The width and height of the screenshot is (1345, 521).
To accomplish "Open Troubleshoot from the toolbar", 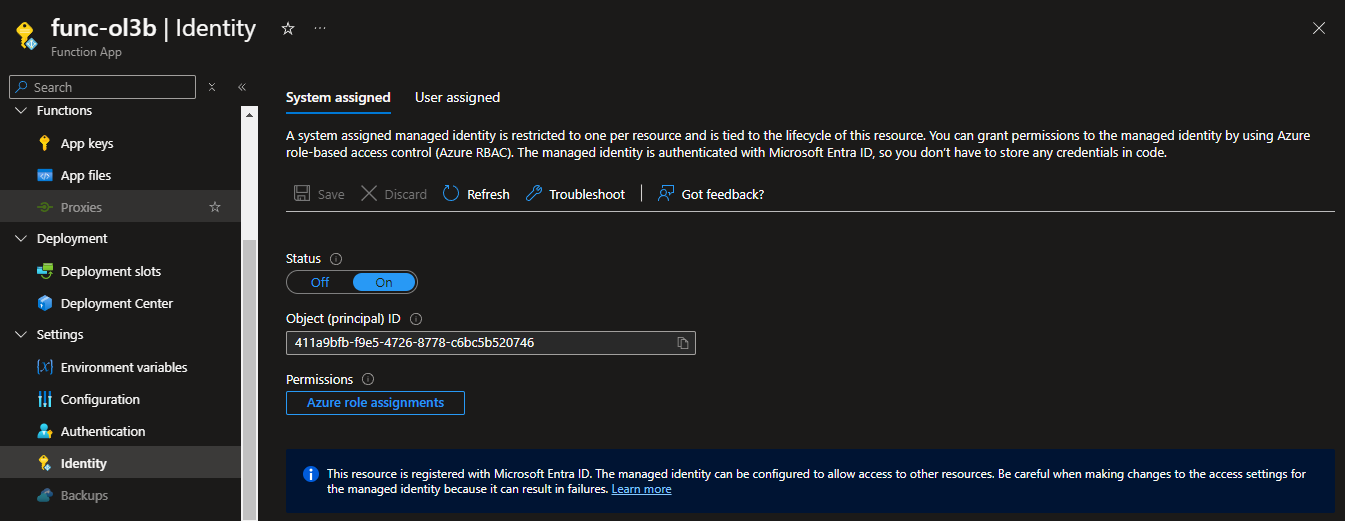I will pyautogui.click(x=575, y=194).
